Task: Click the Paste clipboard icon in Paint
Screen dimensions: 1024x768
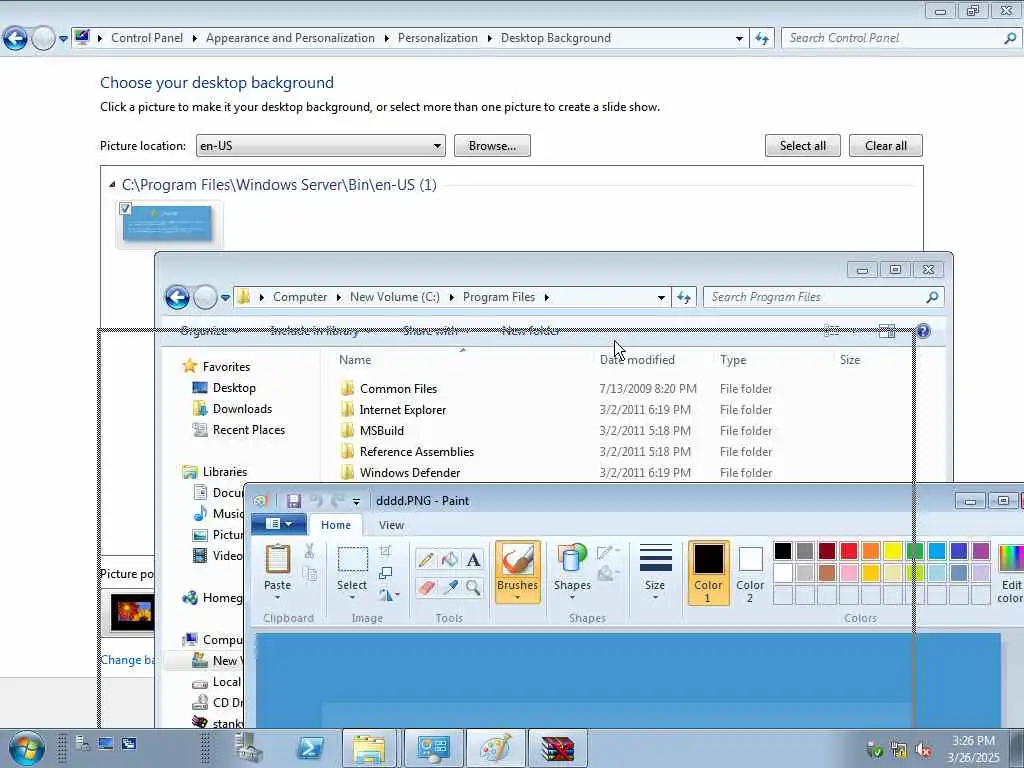Action: click(278, 560)
